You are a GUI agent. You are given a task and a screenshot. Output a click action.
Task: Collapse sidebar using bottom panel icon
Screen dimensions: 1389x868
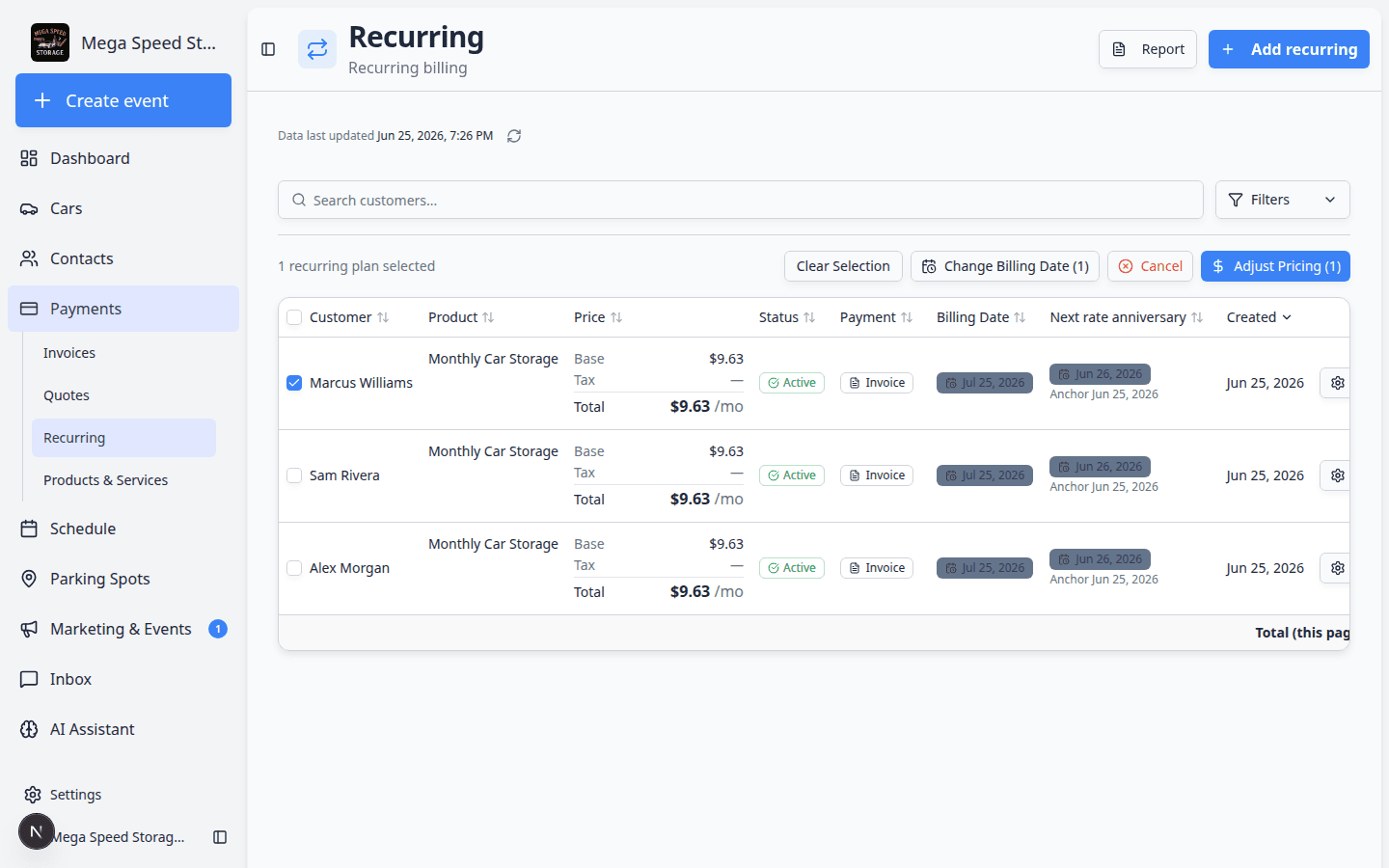pyautogui.click(x=220, y=837)
